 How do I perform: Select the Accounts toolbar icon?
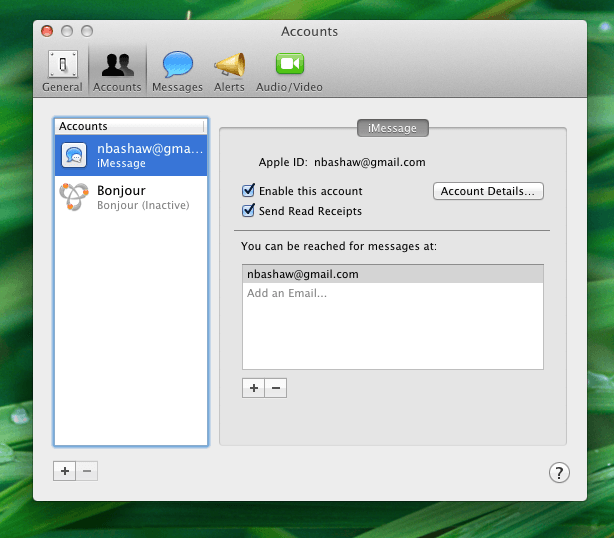pos(117,70)
